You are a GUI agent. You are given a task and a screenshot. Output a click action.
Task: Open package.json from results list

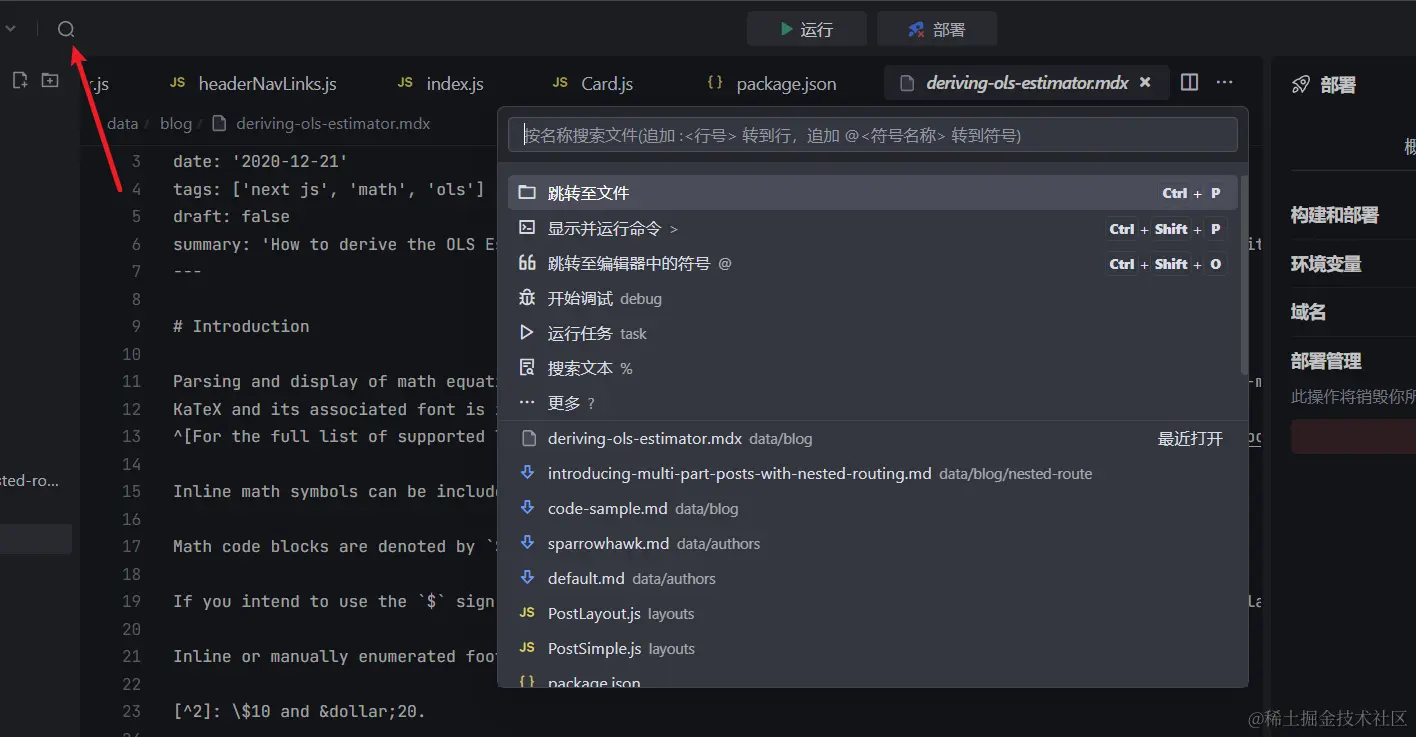873,678
